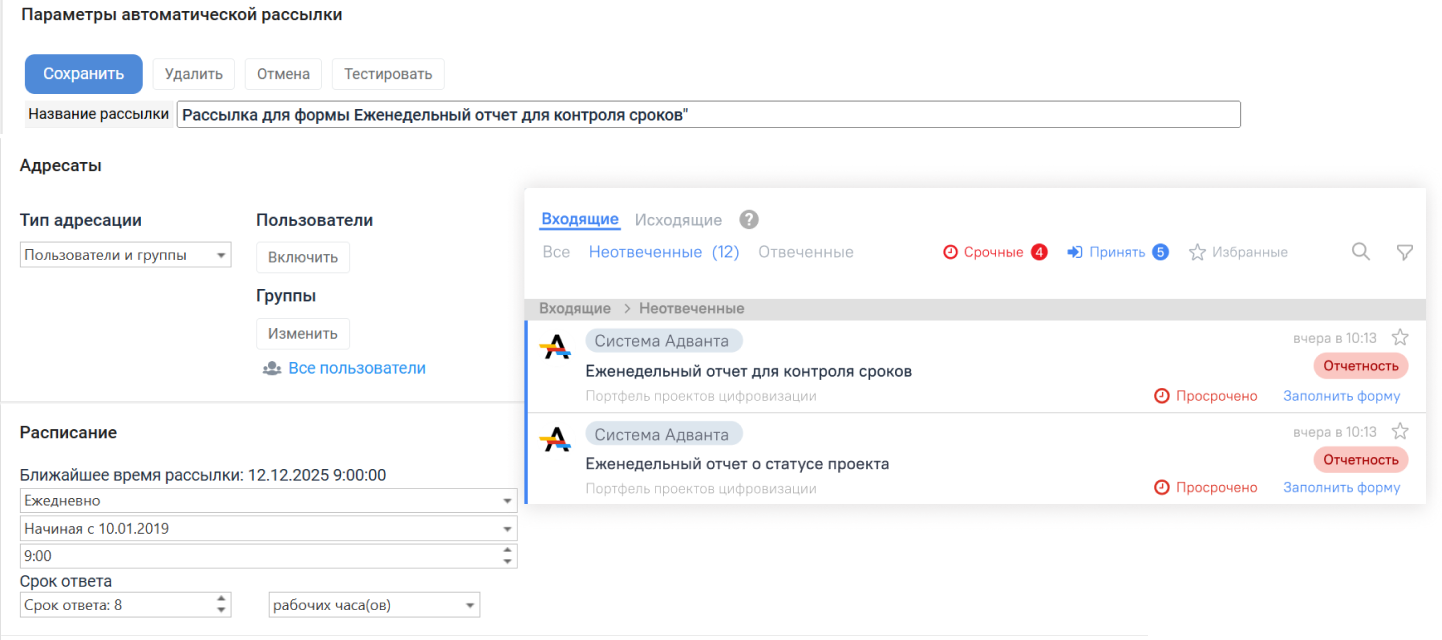Screen dimensions: 1442x640
Task: Select the Отвеченные filter tab
Action: [x=805, y=252]
